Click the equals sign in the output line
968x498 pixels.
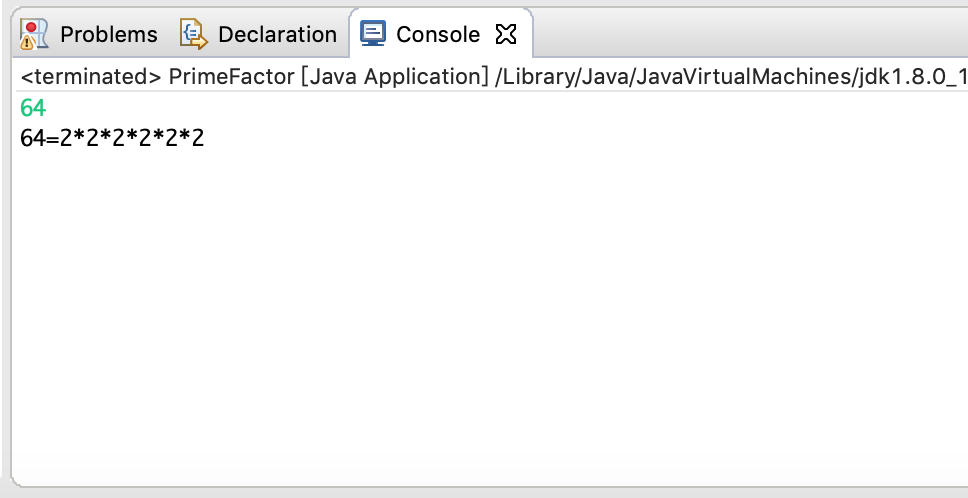click(53, 139)
